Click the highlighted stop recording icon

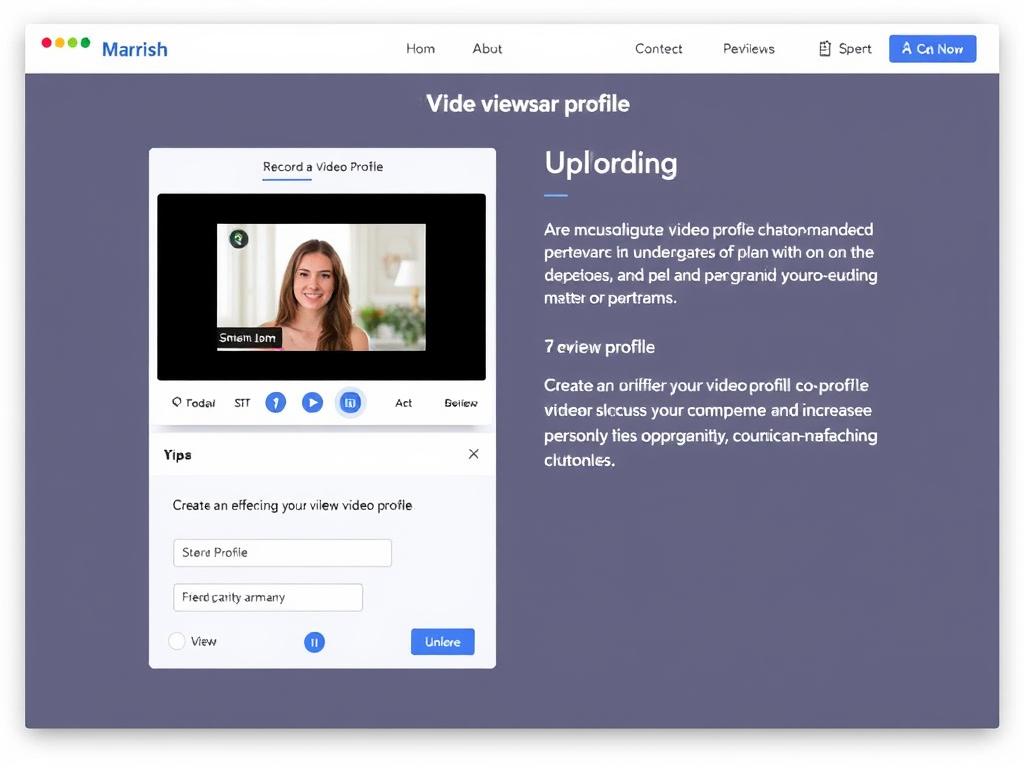350,403
